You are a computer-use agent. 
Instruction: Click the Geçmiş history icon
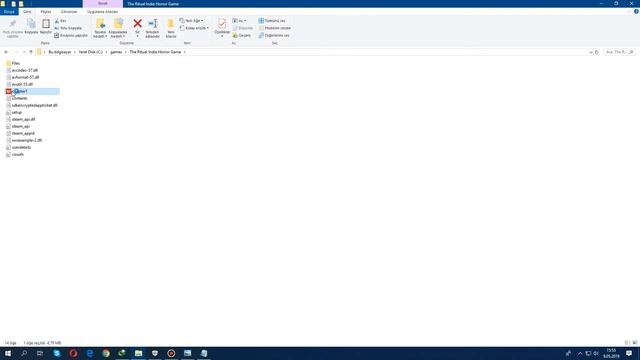[242, 36]
